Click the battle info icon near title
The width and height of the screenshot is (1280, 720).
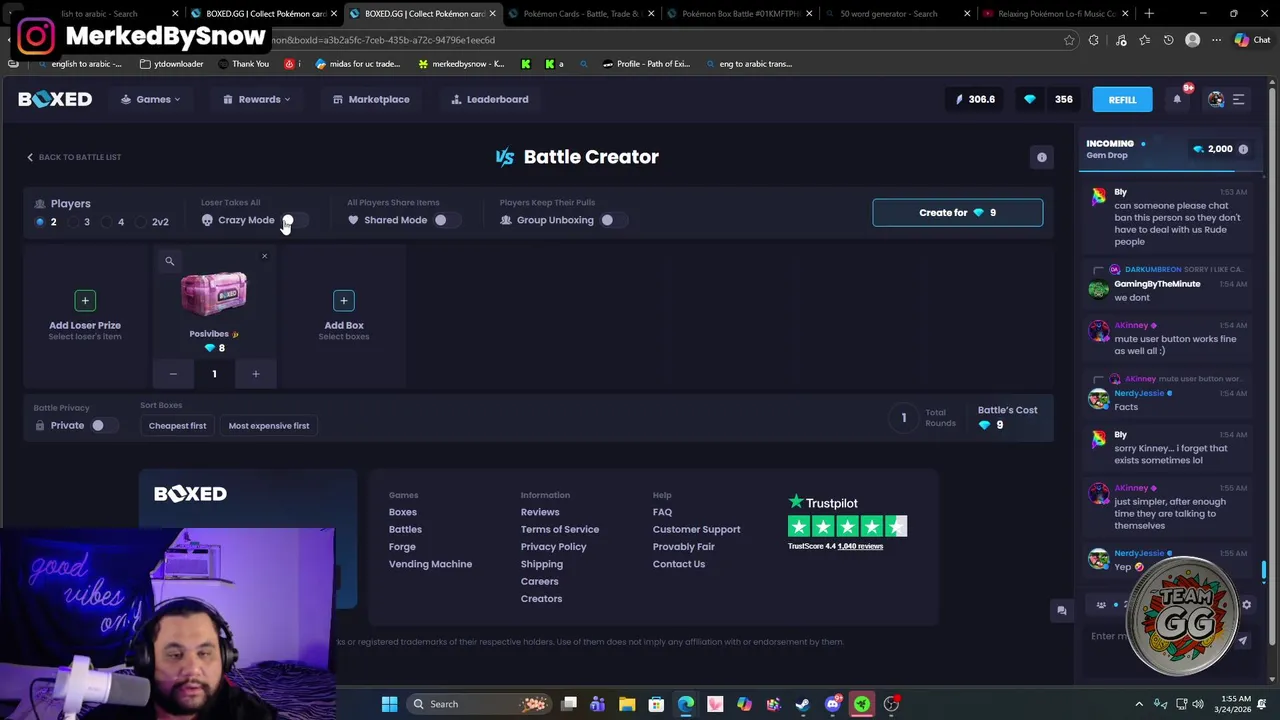pyautogui.click(x=1042, y=157)
